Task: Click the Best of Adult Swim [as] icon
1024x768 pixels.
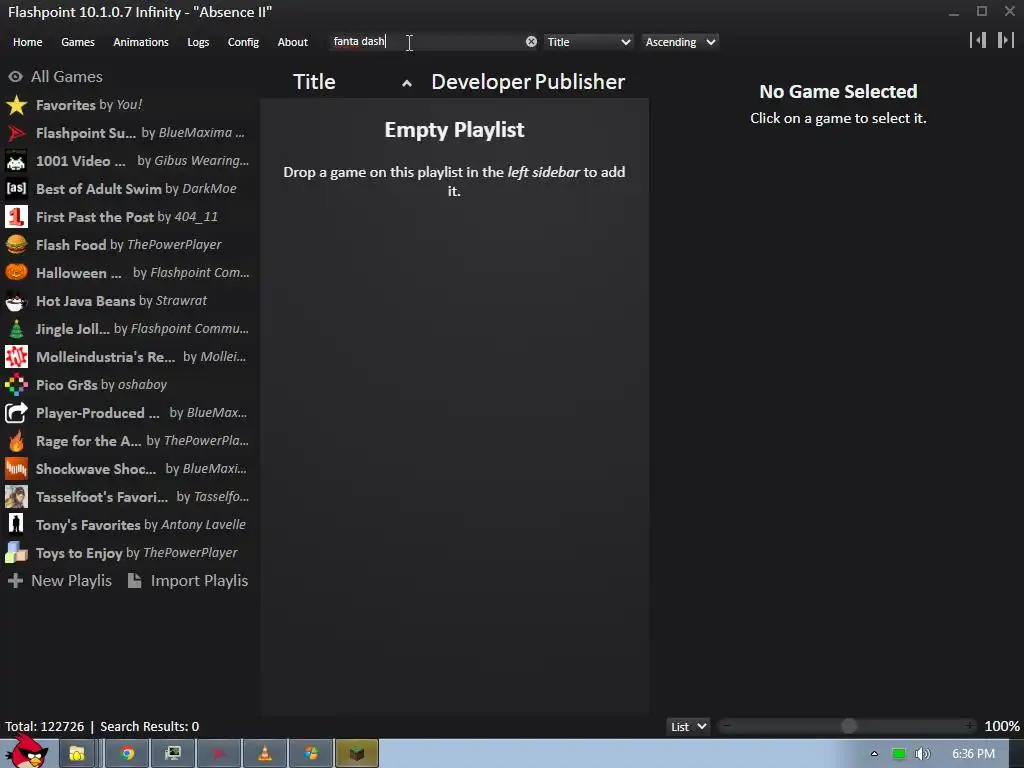Action: [16, 189]
